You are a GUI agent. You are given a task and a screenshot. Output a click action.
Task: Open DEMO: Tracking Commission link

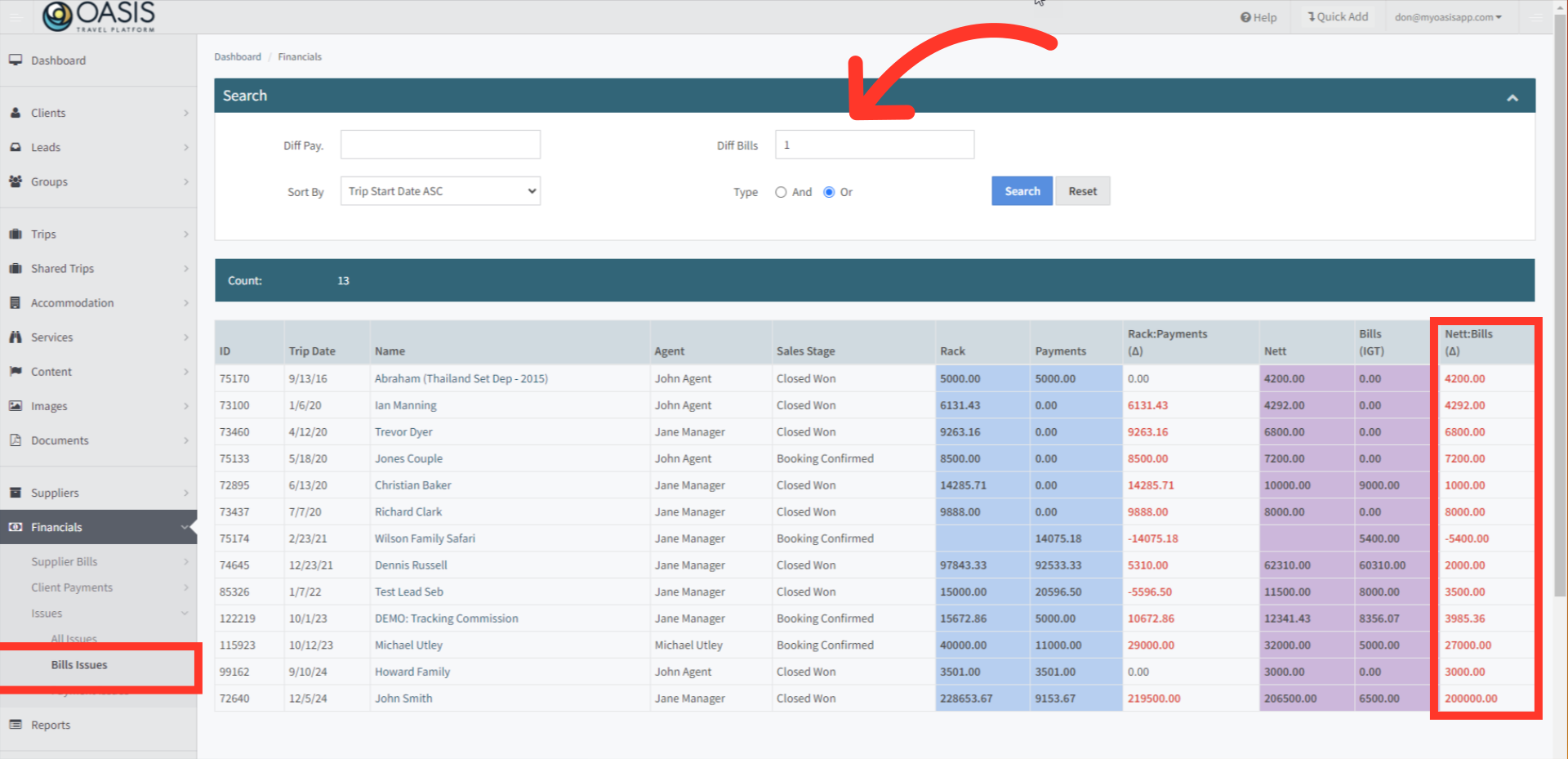[x=446, y=618]
